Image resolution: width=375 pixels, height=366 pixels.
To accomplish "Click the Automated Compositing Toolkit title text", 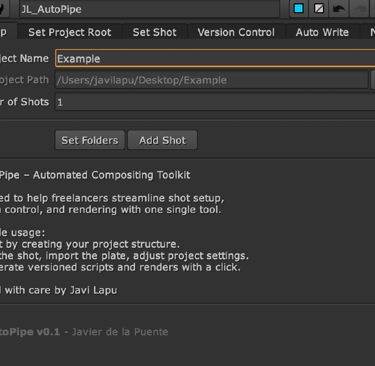I will [x=111, y=175].
